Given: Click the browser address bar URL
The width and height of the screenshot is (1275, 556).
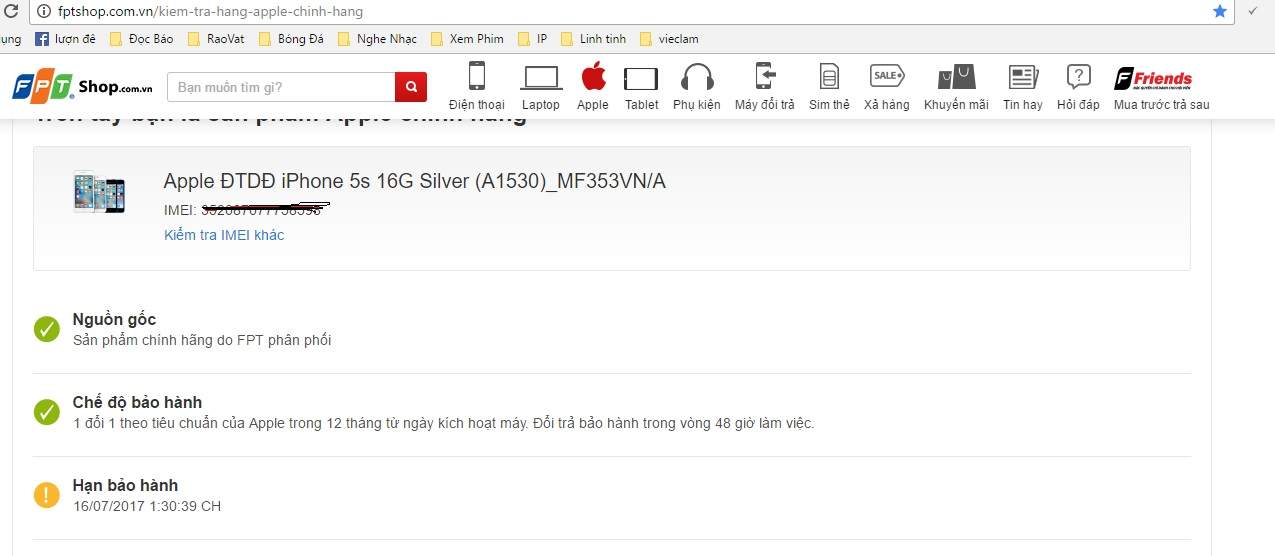Looking at the screenshot, I should (211, 12).
